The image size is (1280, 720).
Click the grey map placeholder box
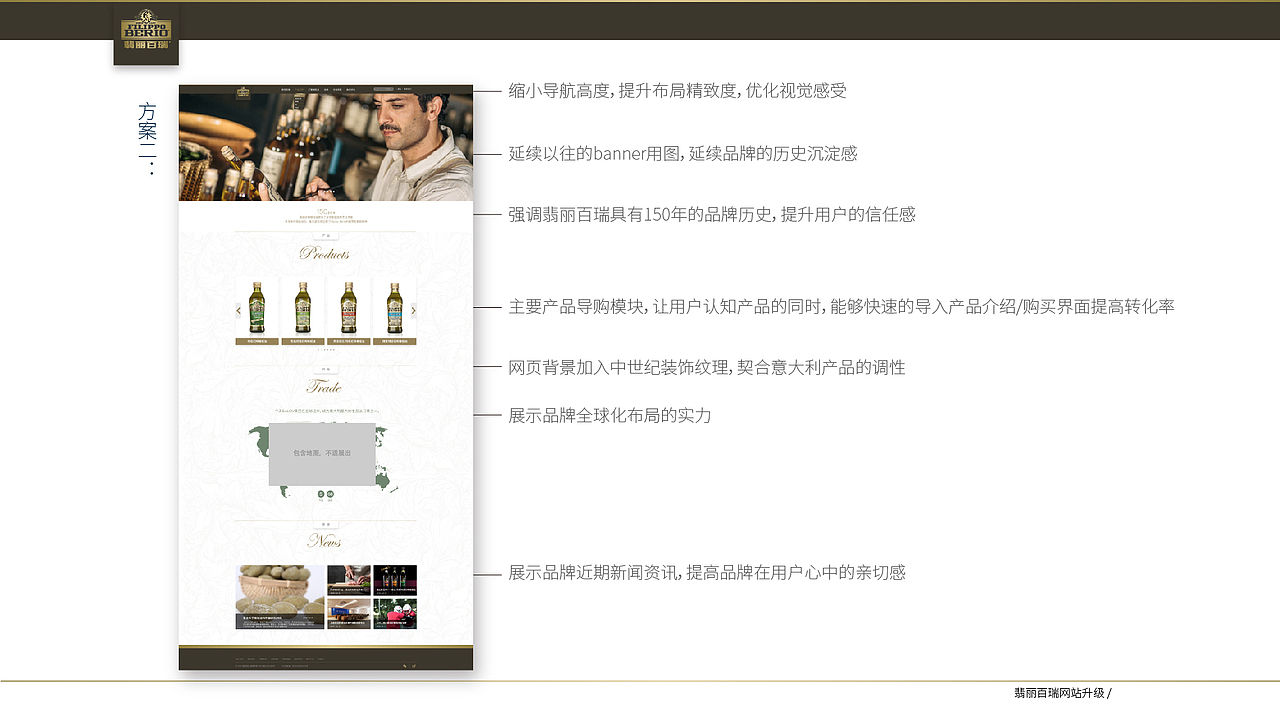[322, 454]
